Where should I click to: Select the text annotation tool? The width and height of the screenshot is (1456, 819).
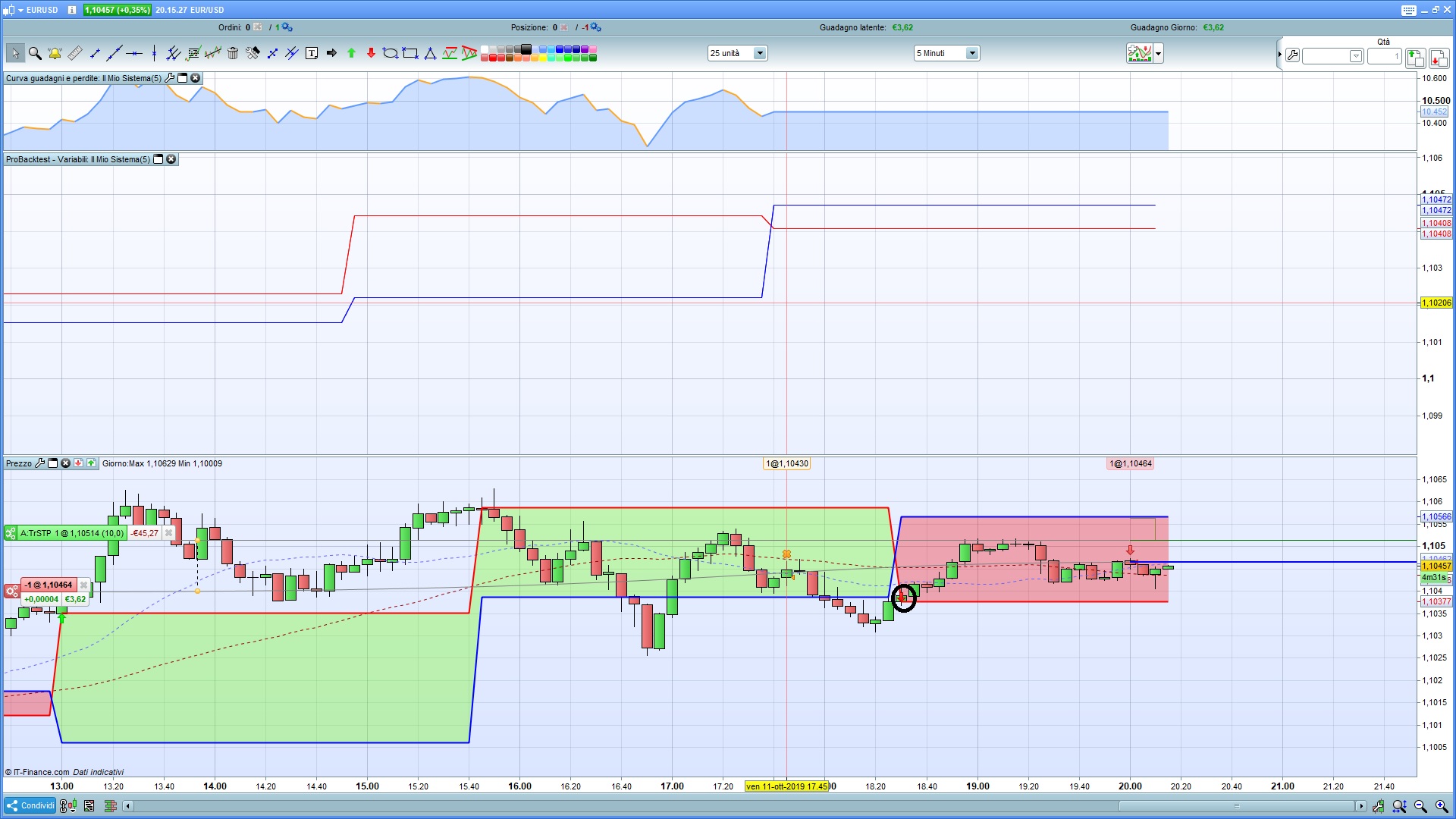[312, 53]
